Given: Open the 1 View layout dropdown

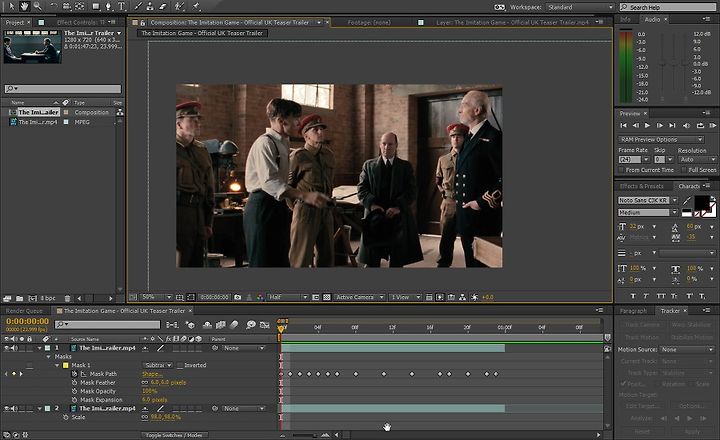Looking at the screenshot, I should coord(405,297).
